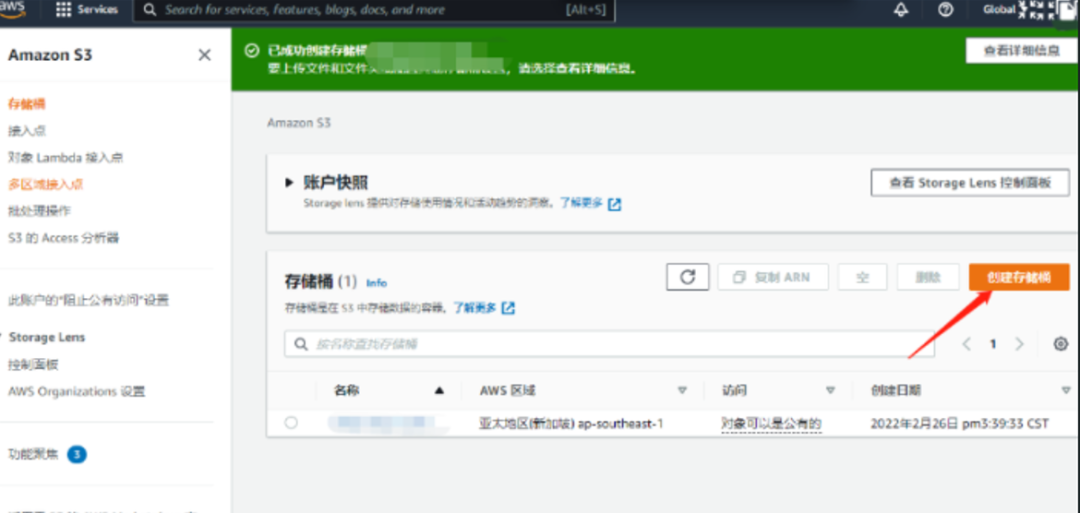Open the table settings gear icon

pyautogui.click(x=1061, y=344)
